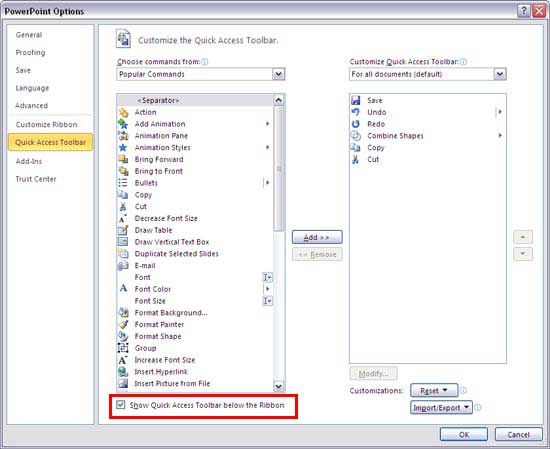This screenshot has width=550, height=449.
Task: Click the Increase Font Size icon
Action: [123, 360]
